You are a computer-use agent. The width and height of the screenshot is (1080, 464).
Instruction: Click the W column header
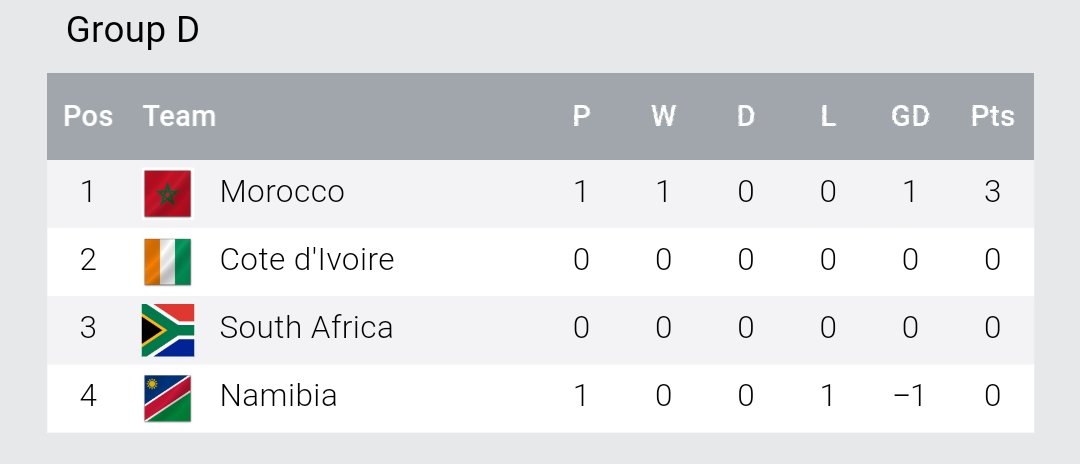663,117
